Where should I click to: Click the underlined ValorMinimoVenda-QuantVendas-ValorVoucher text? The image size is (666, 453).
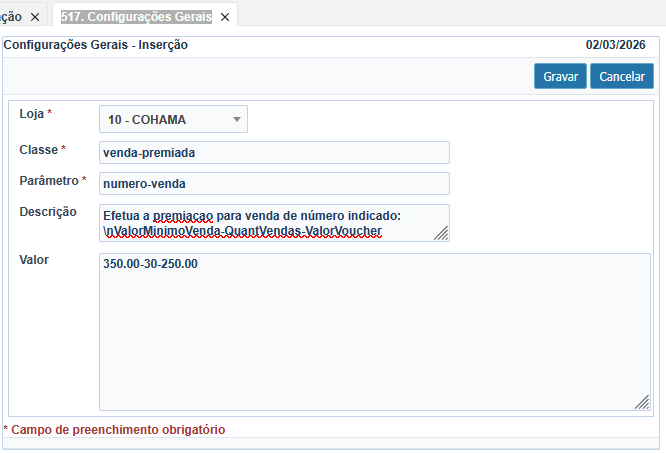coord(244,231)
